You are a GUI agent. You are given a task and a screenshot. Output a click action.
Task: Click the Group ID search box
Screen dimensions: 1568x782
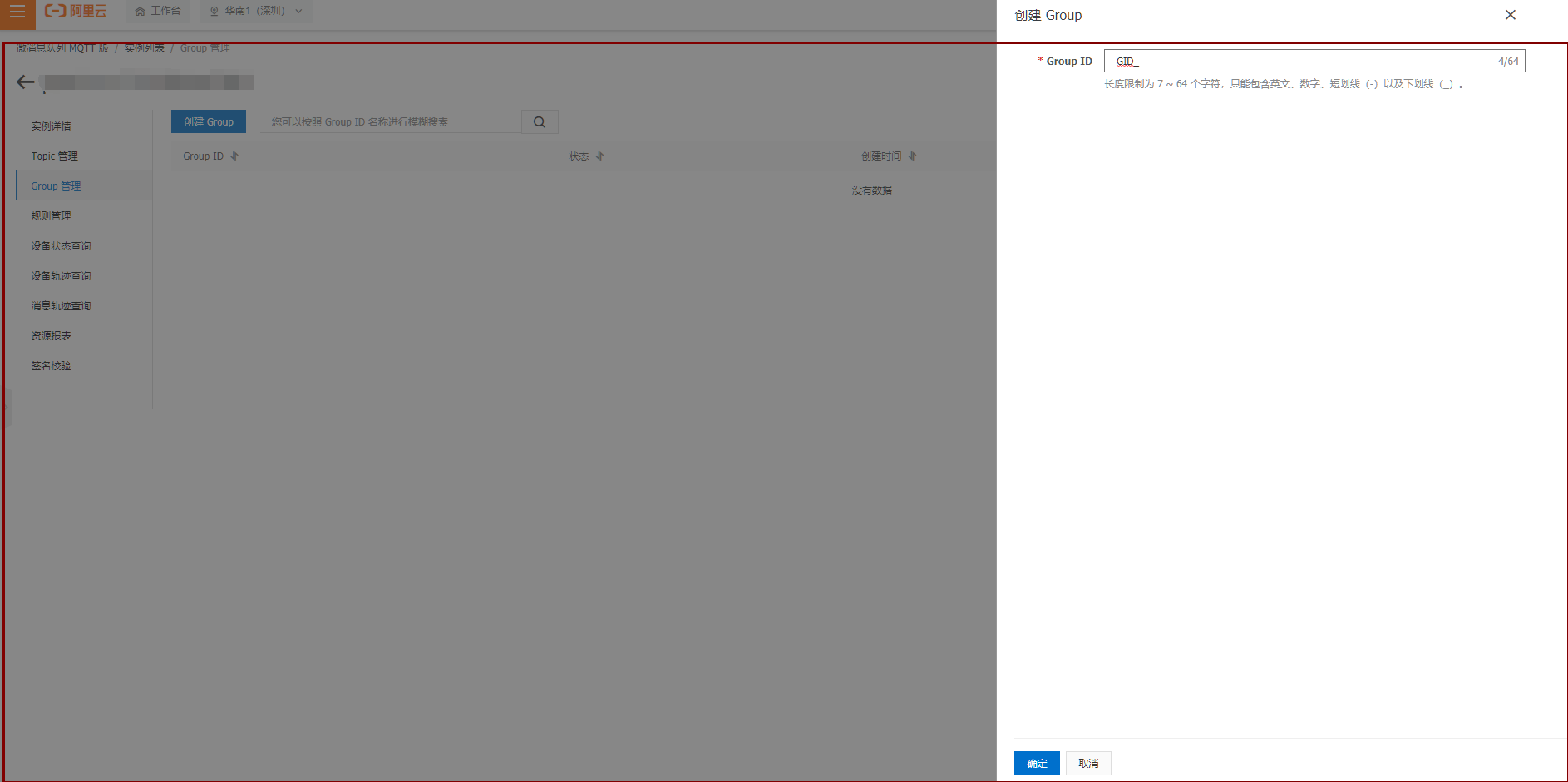[391, 122]
